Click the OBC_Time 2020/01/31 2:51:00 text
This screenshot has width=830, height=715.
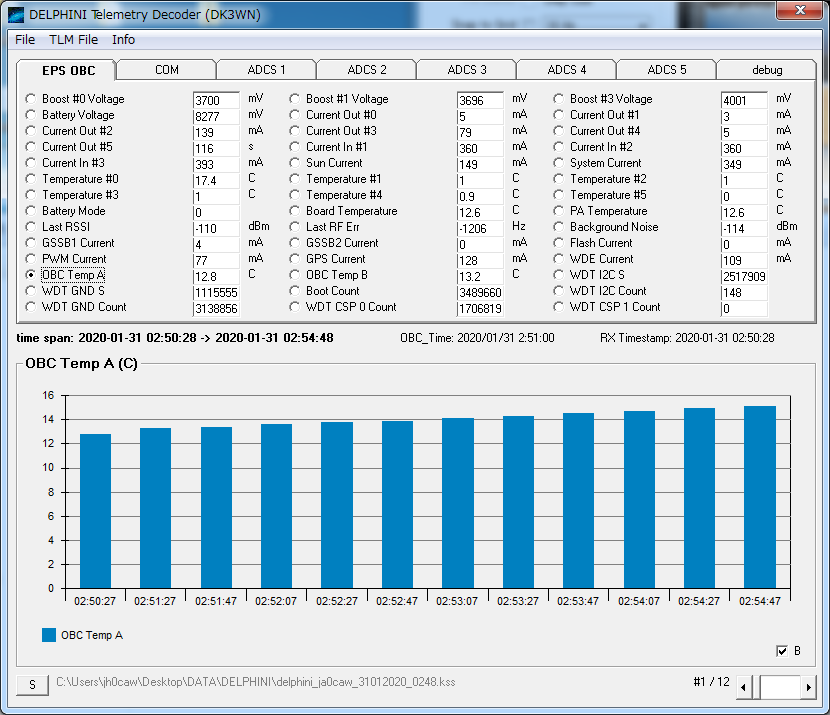pyautogui.click(x=477, y=338)
